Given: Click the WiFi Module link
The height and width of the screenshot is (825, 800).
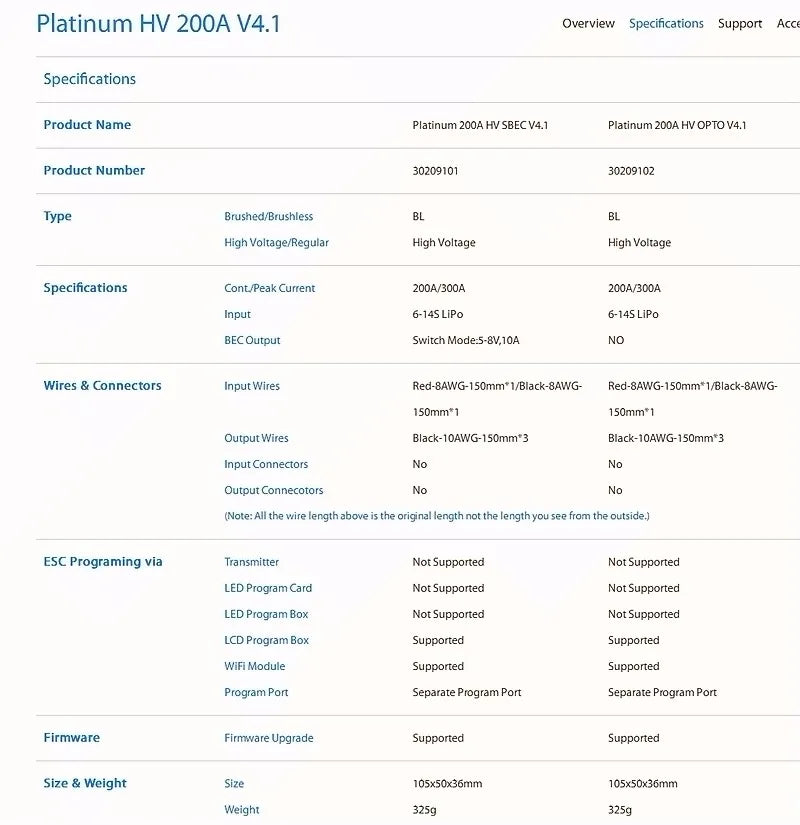Looking at the screenshot, I should 254,666.
